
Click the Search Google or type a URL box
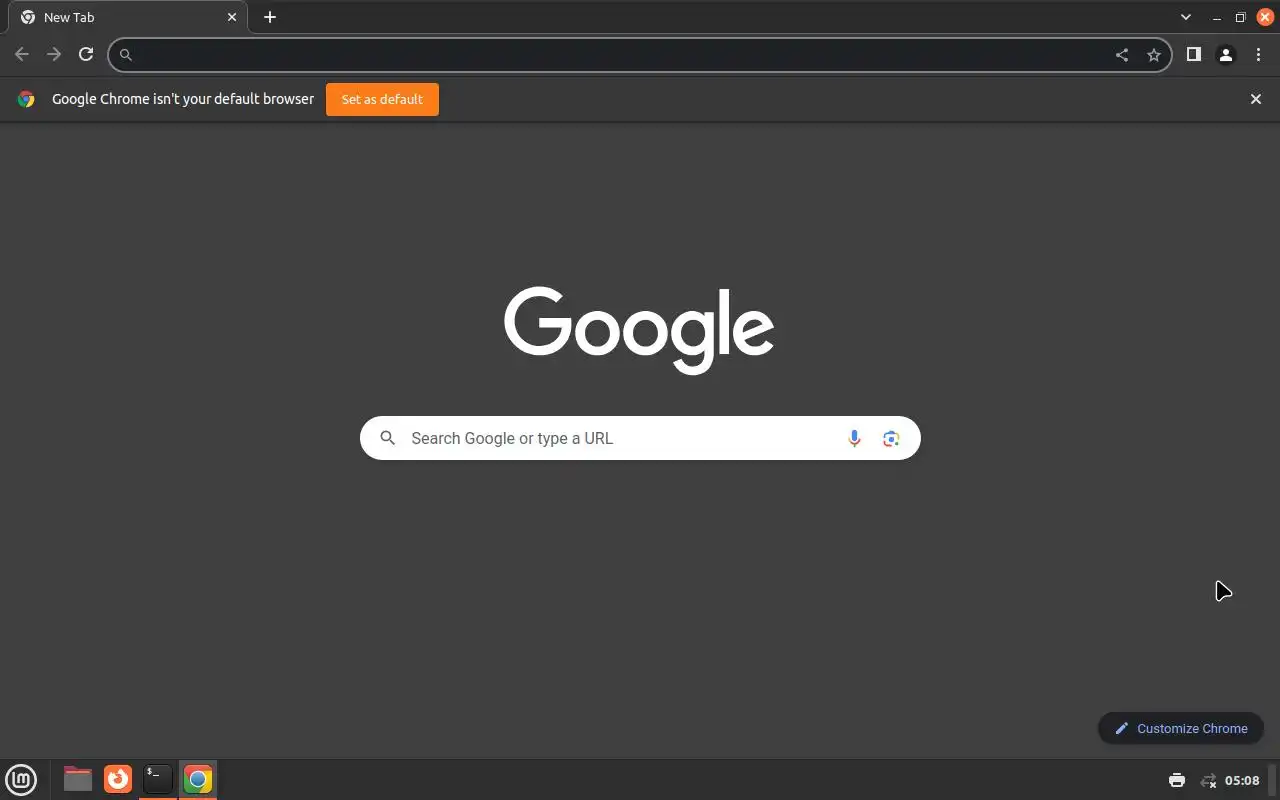(x=640, y=438)
